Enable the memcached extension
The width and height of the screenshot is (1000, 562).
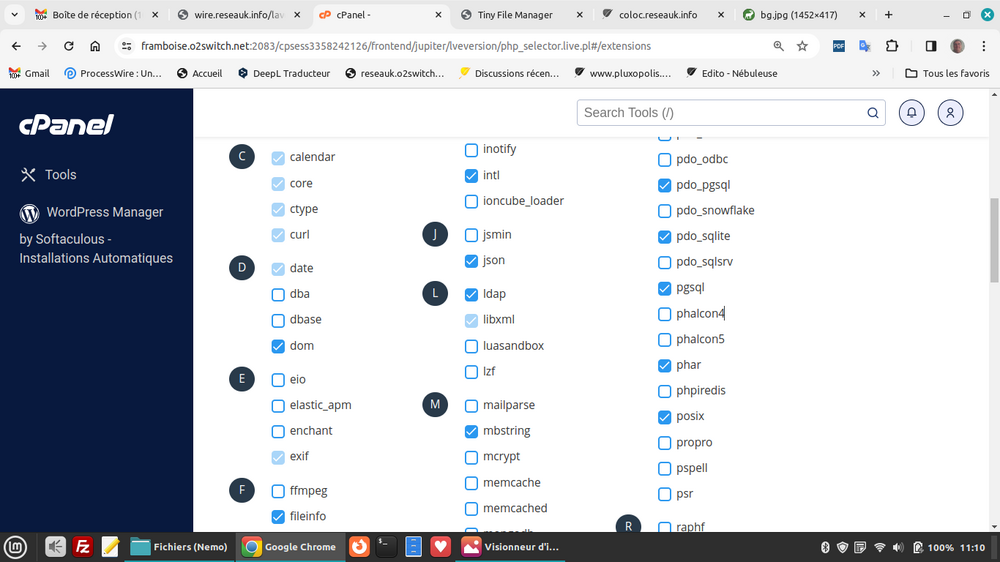click(x=471, y=509)
